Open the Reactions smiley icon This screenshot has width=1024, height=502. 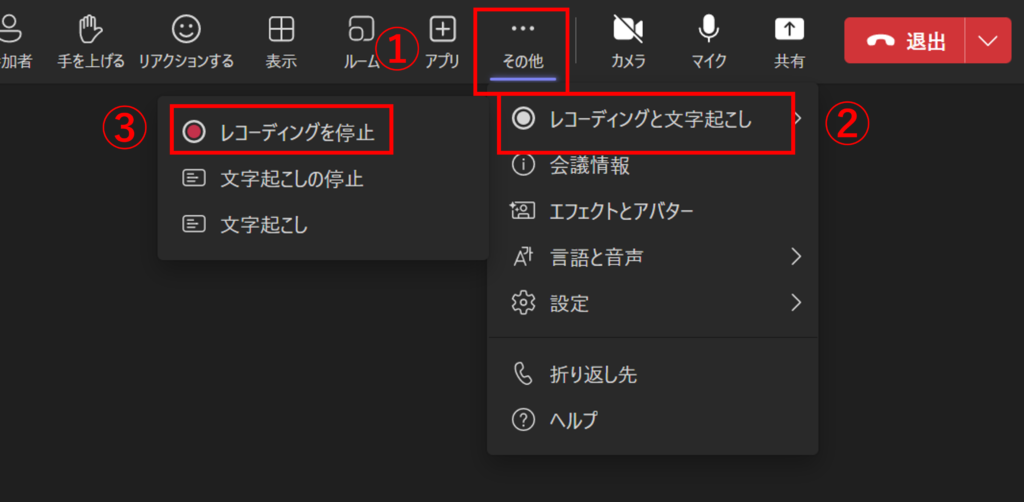(x=186, y=30)
